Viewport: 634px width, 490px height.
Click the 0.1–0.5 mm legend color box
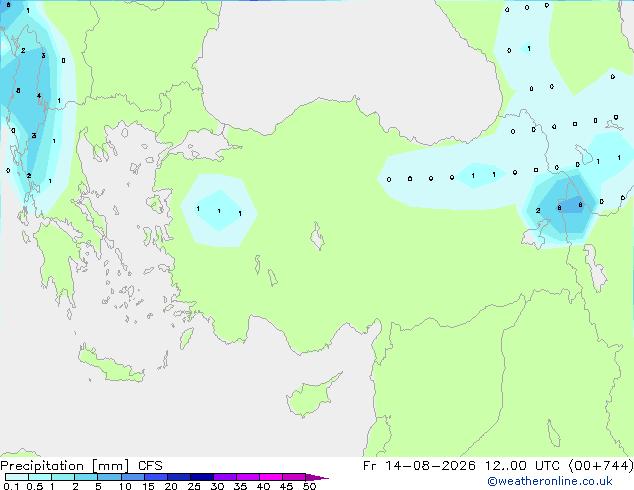(x=17, y=477)
